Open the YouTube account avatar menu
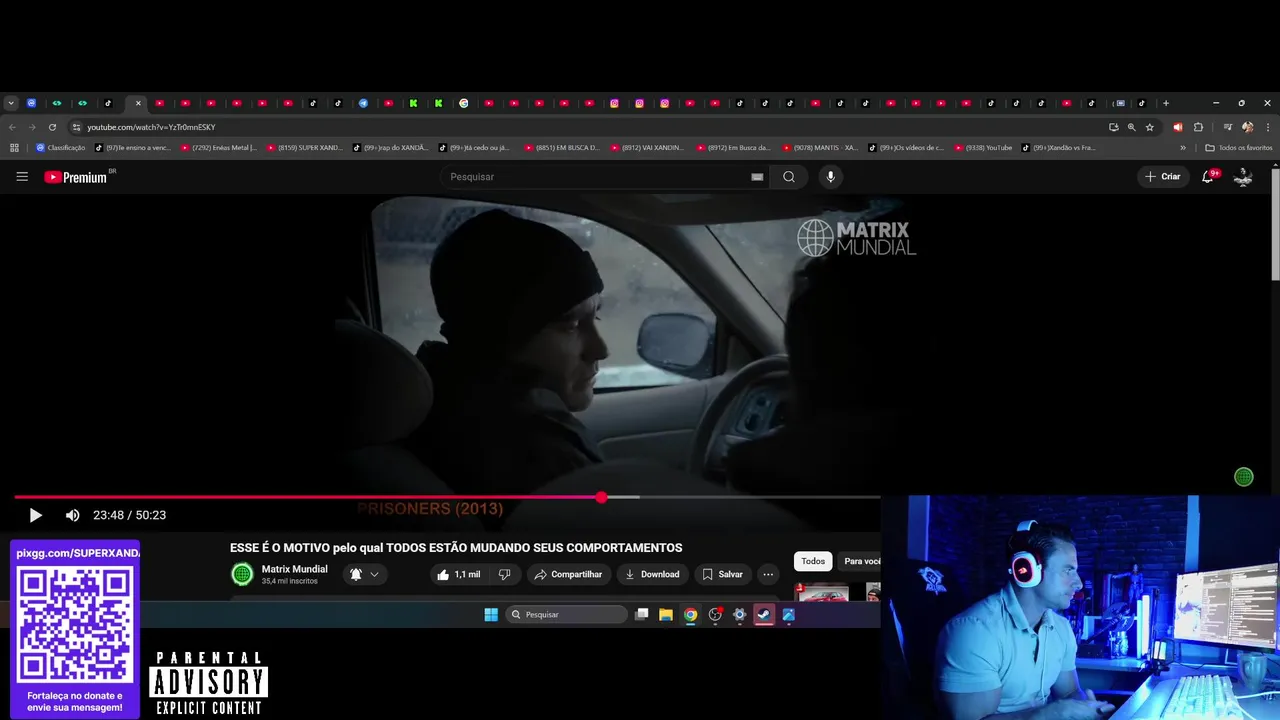Viewport: 1280px width, 720px height. pyautogui.click(x=1243, y=177)
